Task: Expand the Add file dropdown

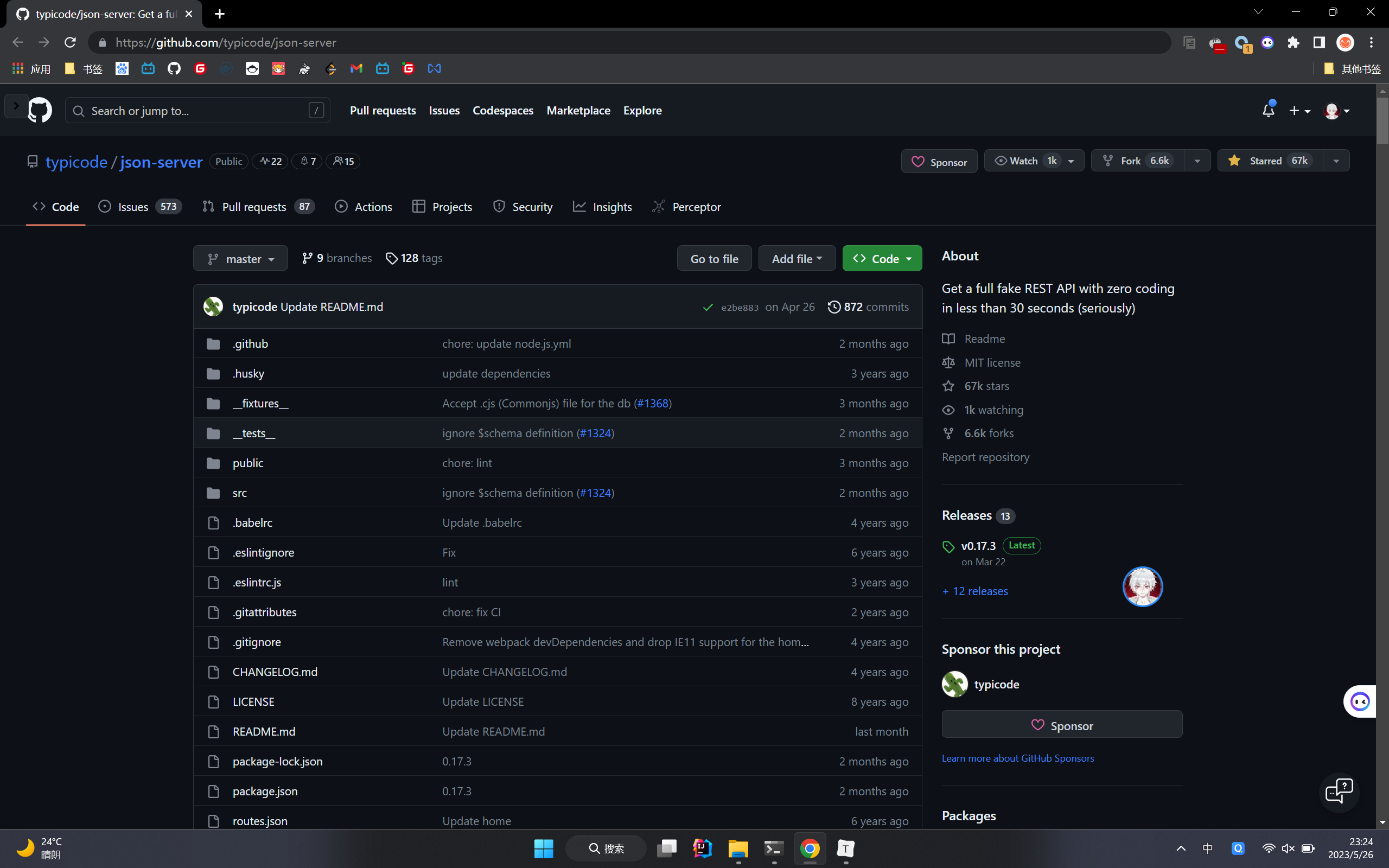Action: pos(796,259)
